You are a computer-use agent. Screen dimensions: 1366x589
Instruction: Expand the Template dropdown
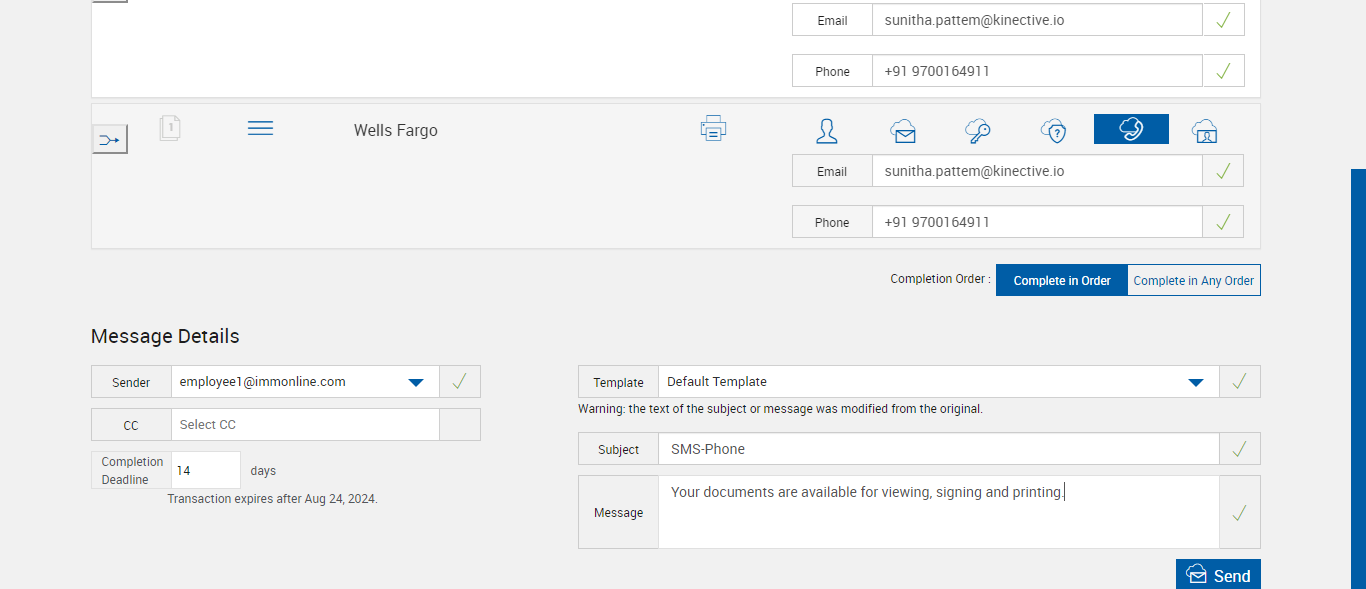(1195, 382)
